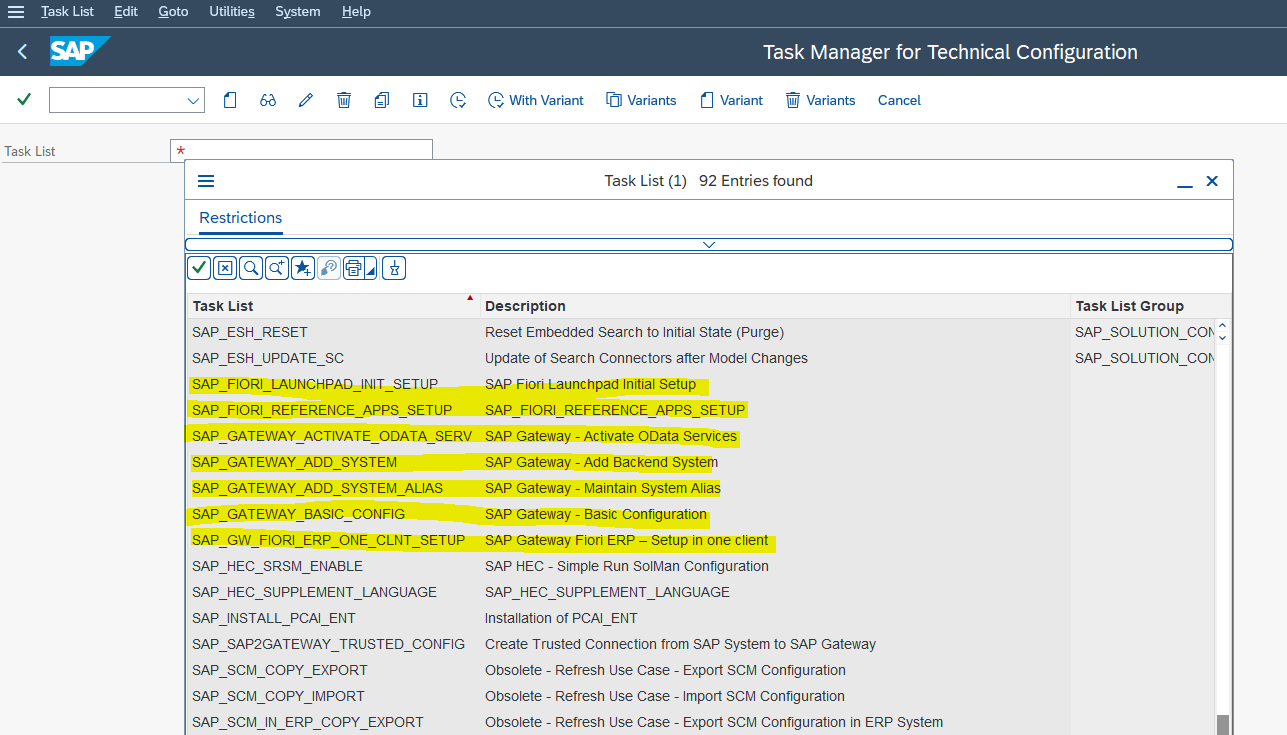Expand the Restrictions section chevron
Image resolution: width=1287 pixels, height=735 pixels.
coord(709,244)
